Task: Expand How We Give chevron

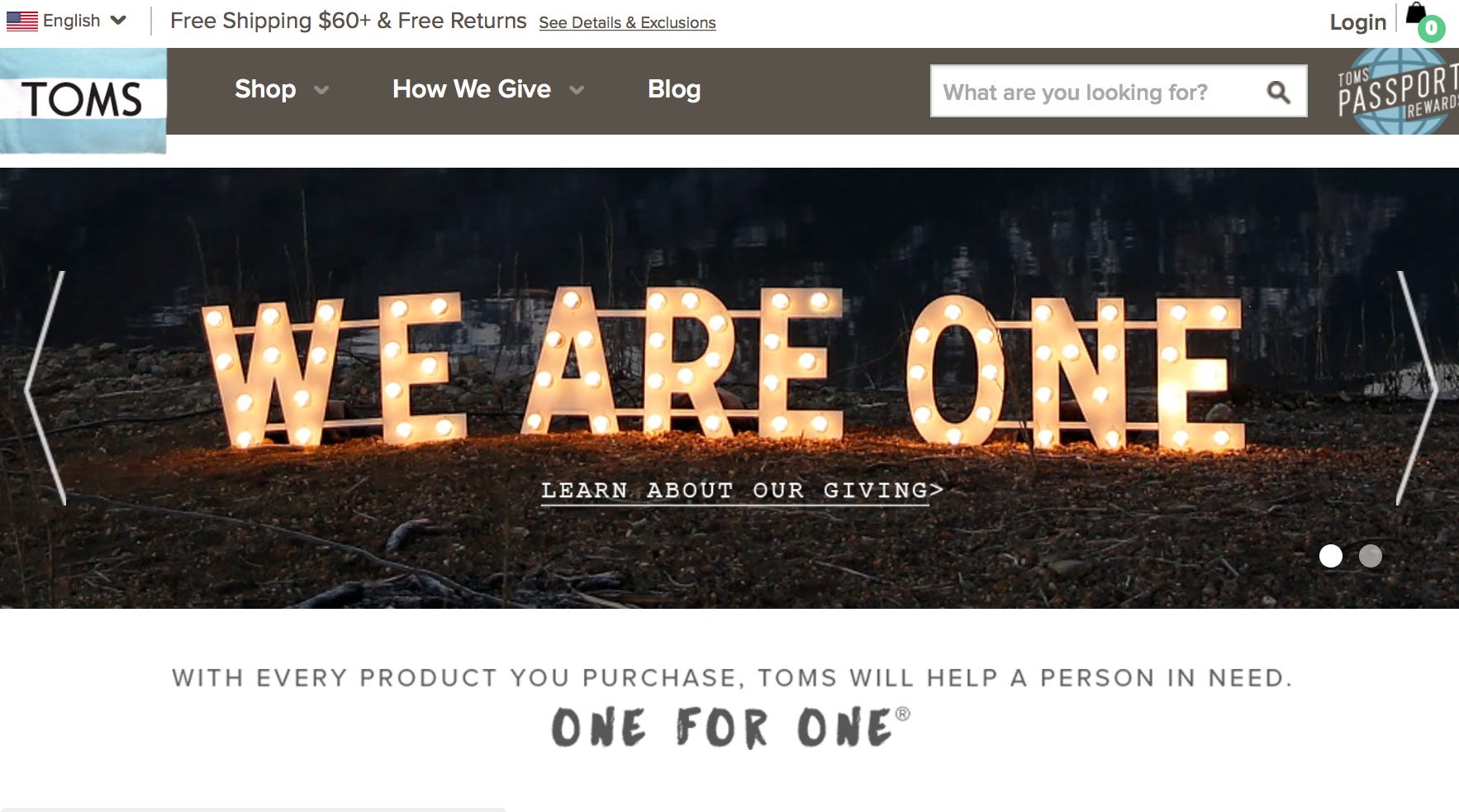Action: 577,90
